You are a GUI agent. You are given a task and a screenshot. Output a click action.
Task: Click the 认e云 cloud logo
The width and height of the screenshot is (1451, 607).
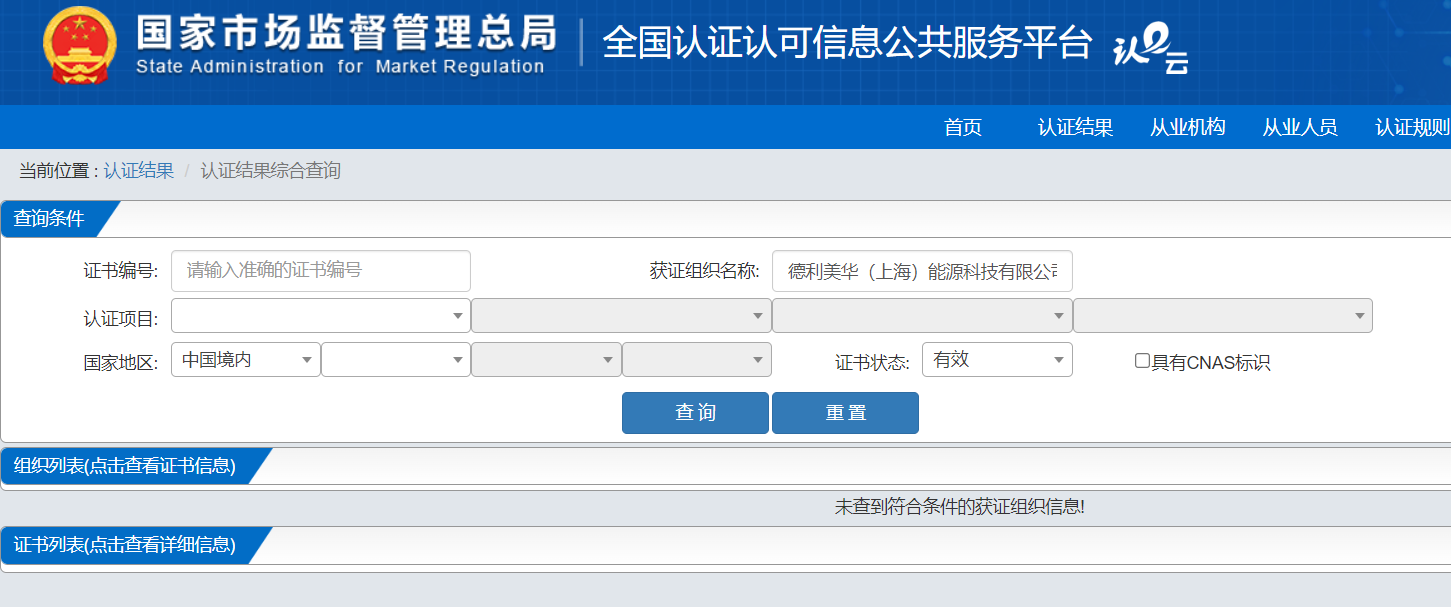(1150, 49)
